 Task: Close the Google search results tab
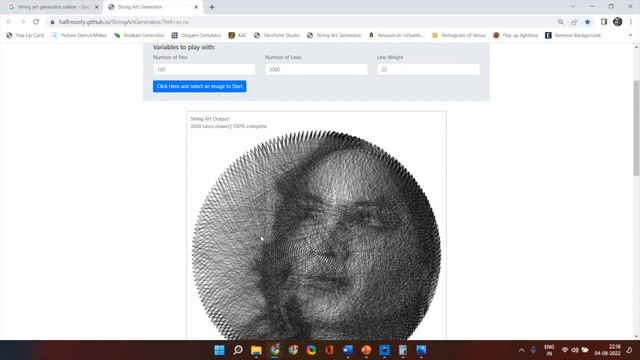97,7
